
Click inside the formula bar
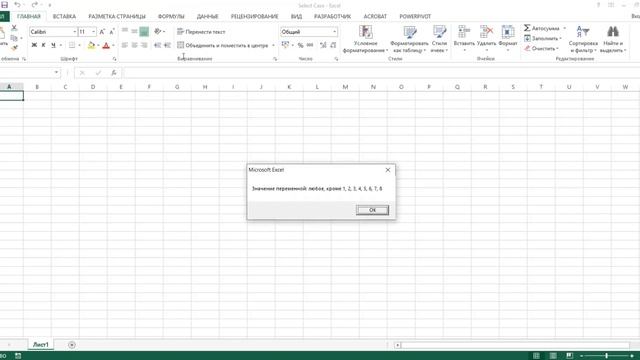[x=381, y=73]
